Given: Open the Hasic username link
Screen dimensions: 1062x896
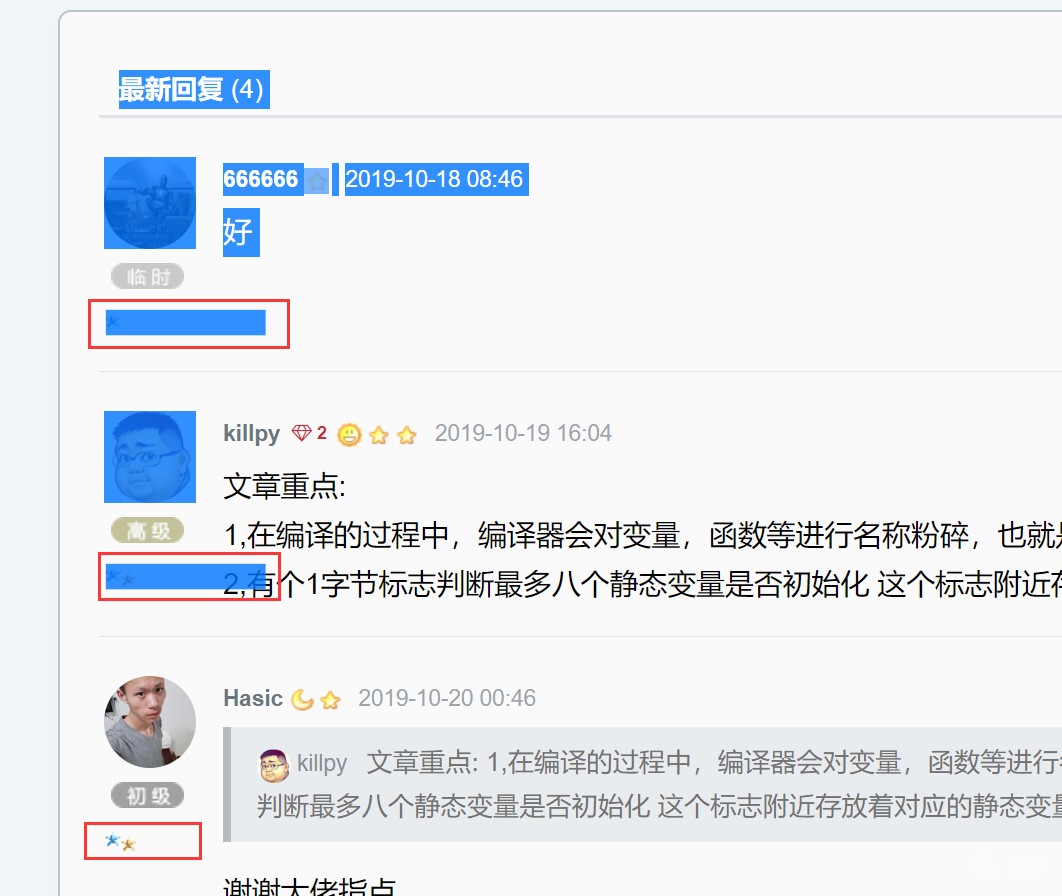Looking at the screenshot, I should 253,698.
